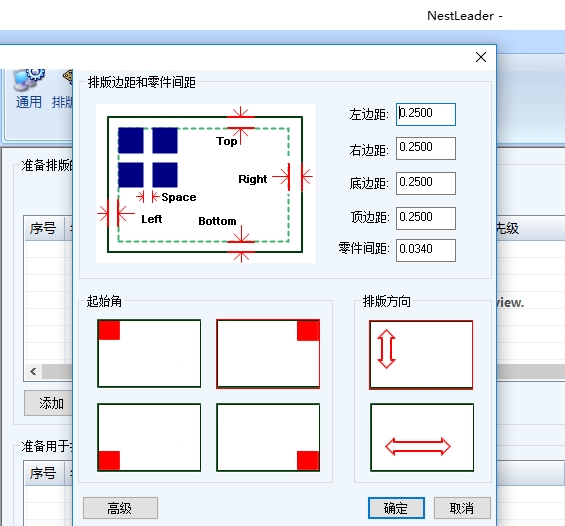Click the margin and spacing diagram image

206,183
